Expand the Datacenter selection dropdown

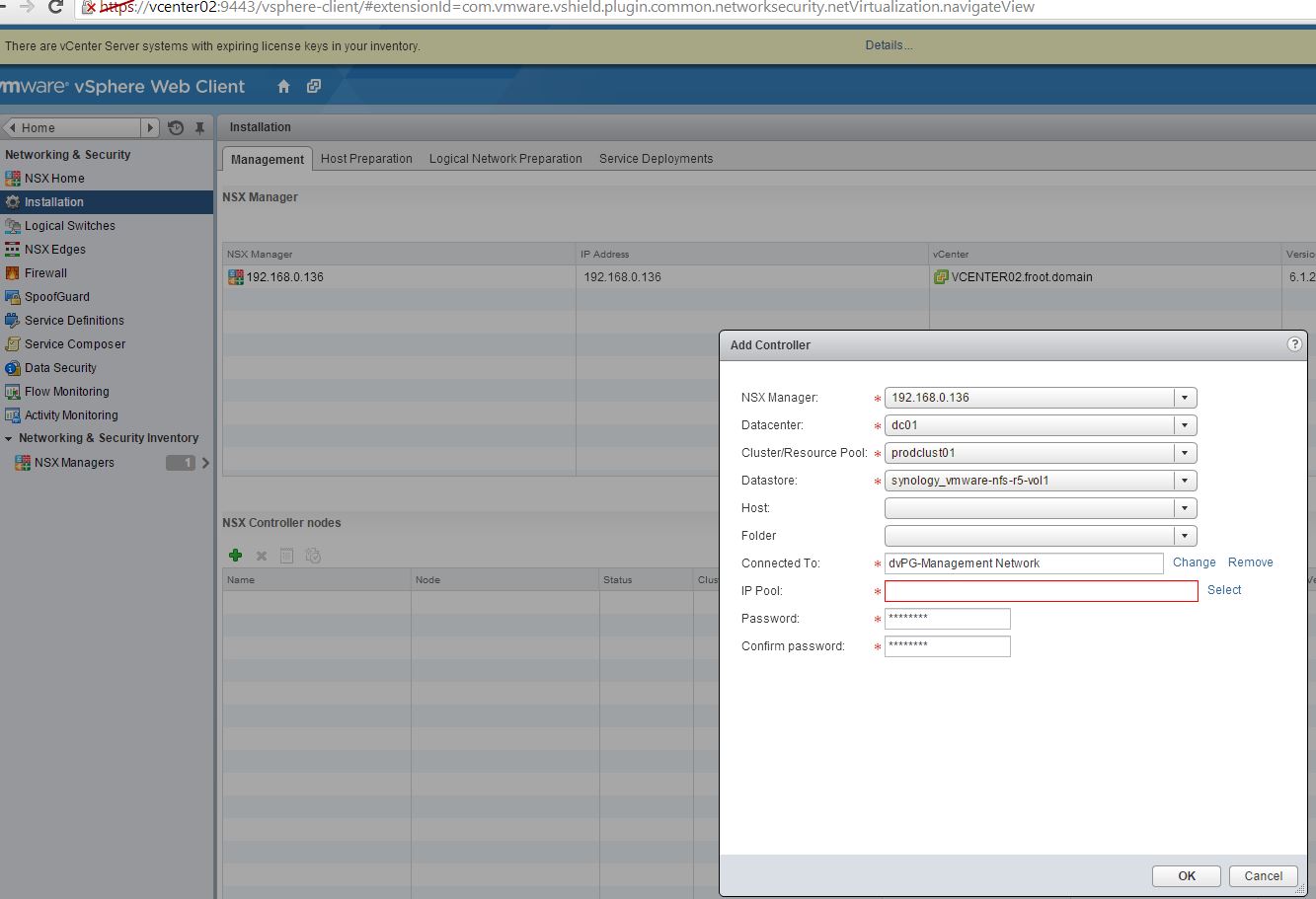click(x=1184, y=424)
